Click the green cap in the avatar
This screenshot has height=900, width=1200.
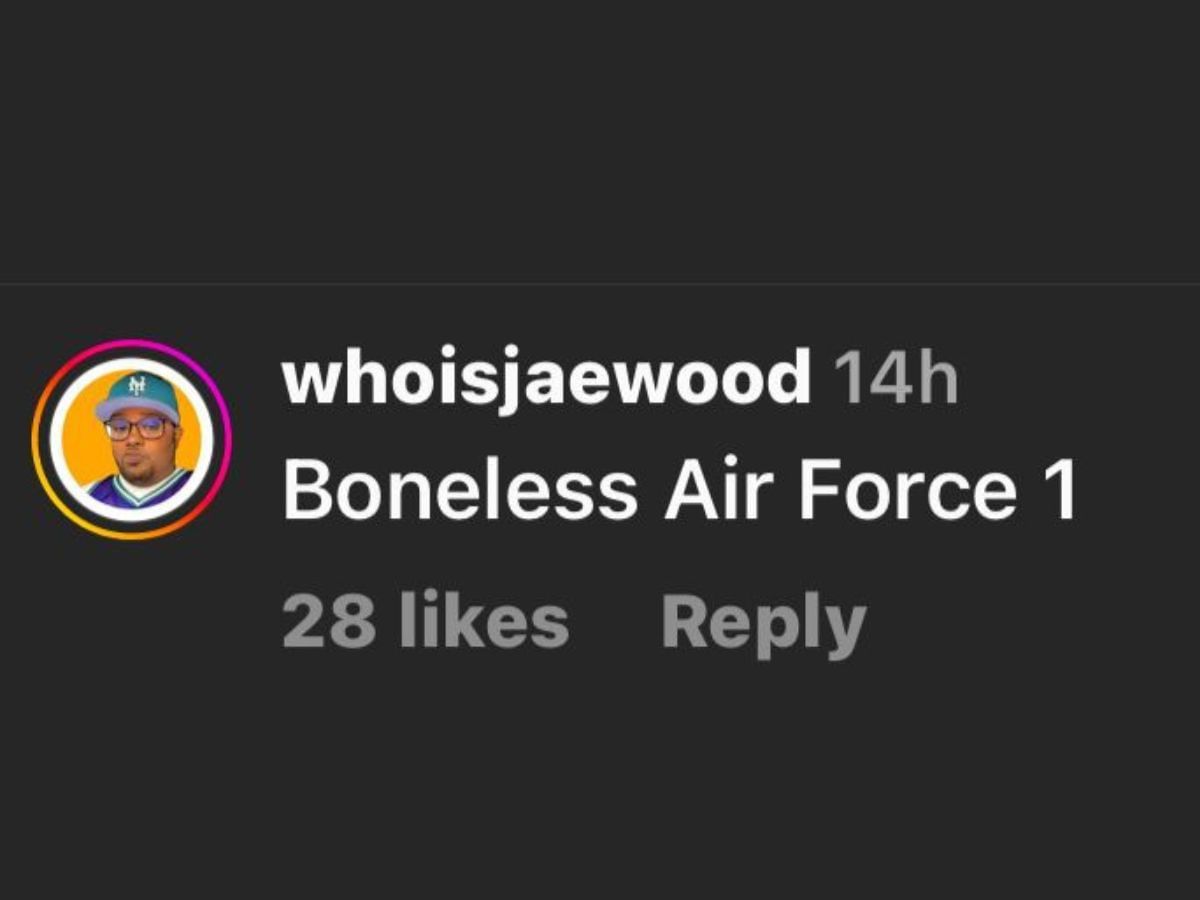point(138,393)
